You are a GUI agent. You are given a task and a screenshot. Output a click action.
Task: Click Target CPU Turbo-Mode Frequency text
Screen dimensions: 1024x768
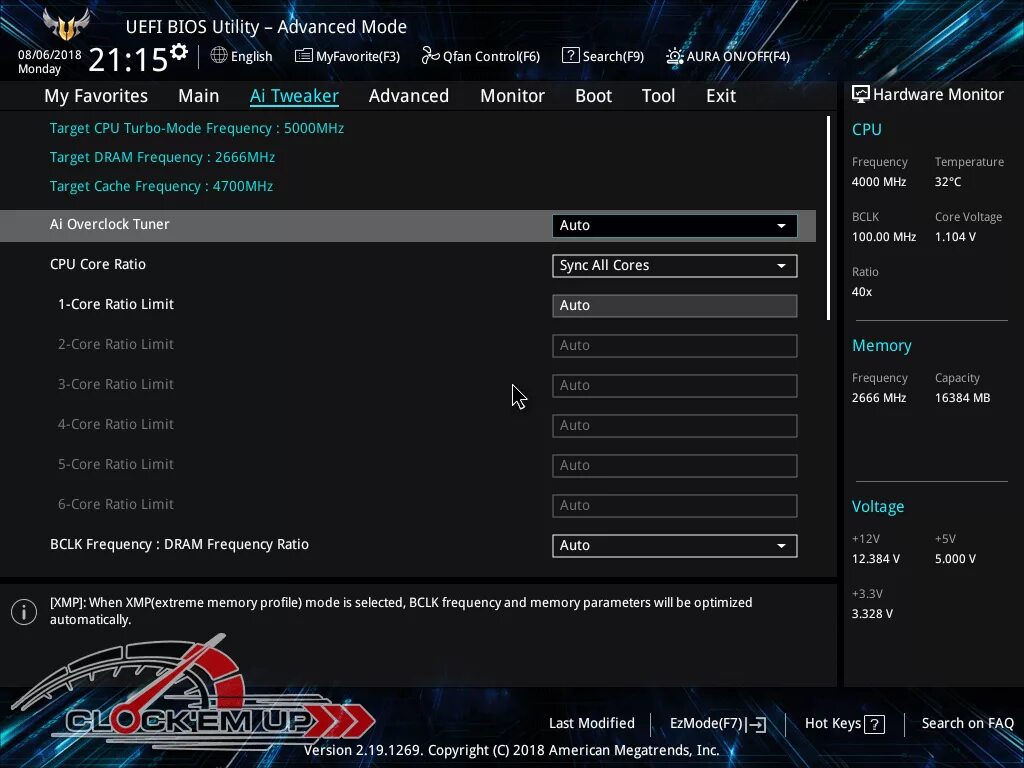pyautogui.click(x=197, y=128)
